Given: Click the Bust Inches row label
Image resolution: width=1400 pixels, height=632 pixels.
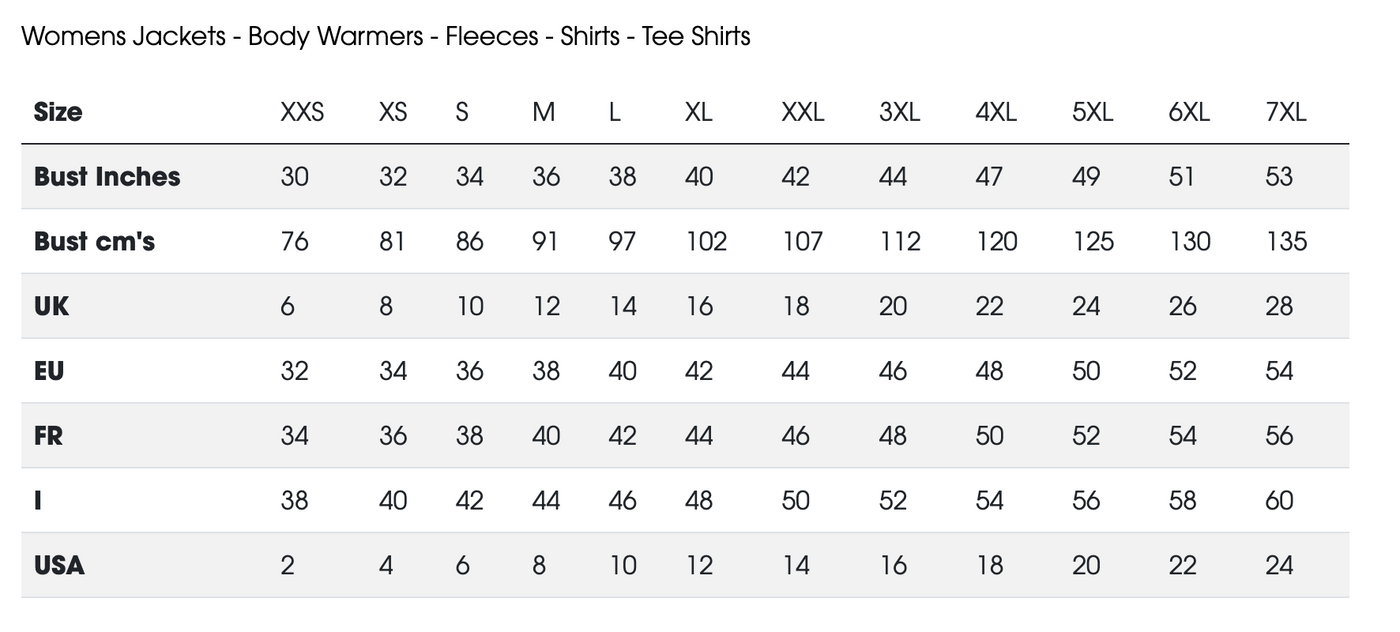Looking at the screenshot, I should pyautogui.click(x=107, y=177).
